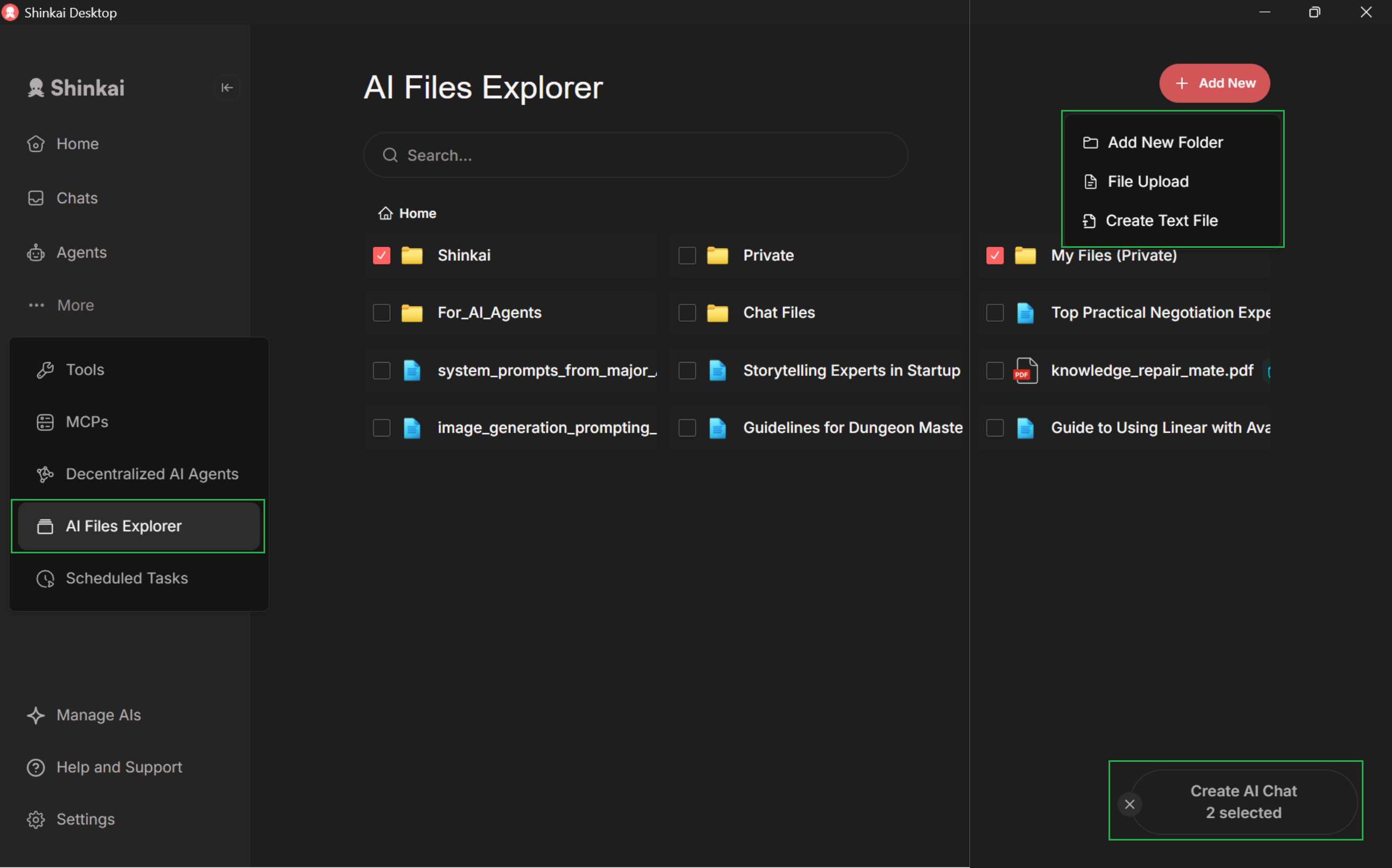Open Scheduled Tasks clock icon

point(45,579)
